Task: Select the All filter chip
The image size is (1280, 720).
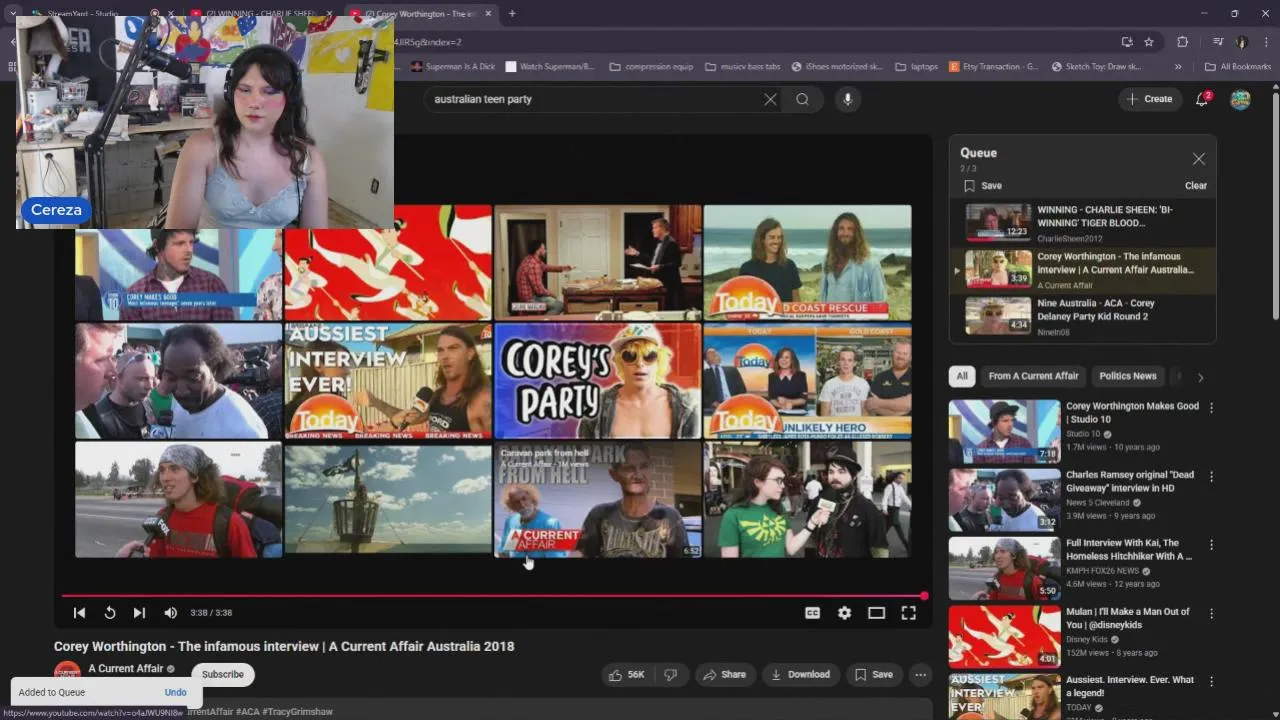Action: (x=962, y=376)
